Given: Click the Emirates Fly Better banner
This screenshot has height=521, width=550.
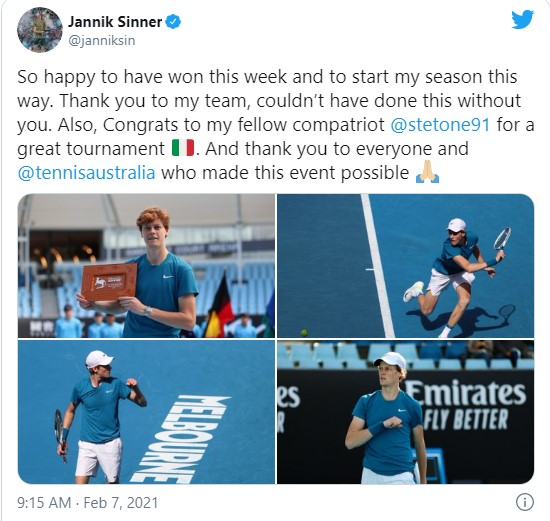Looking at the screenshot, I should point(467,405).
